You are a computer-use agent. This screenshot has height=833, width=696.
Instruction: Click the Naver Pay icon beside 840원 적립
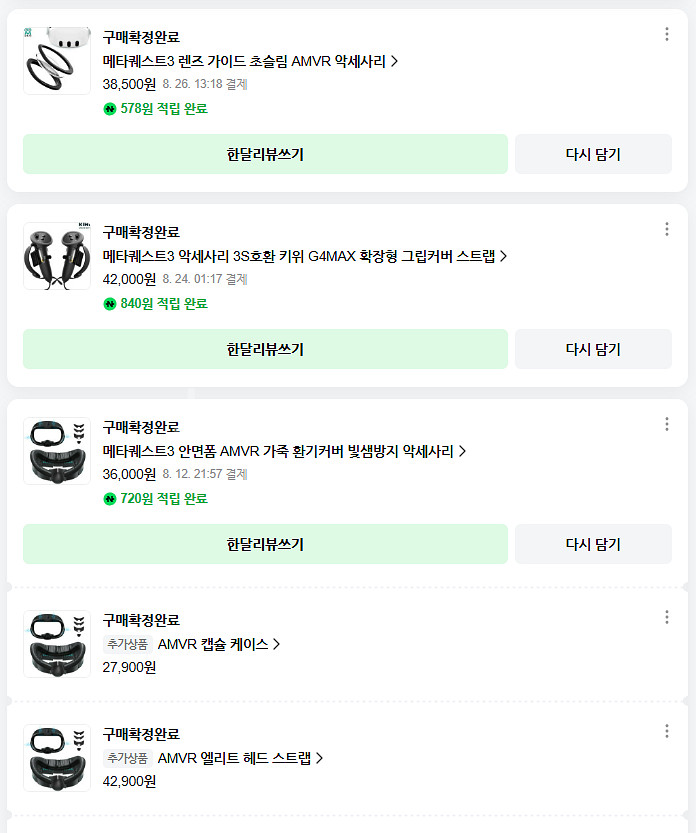(x=107, y=305)
